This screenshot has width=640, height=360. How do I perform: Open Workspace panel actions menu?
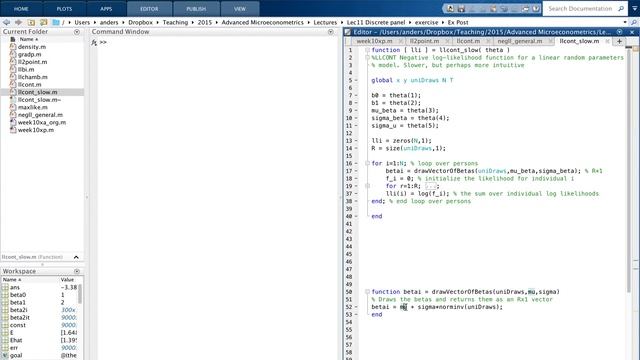[77, 271]
